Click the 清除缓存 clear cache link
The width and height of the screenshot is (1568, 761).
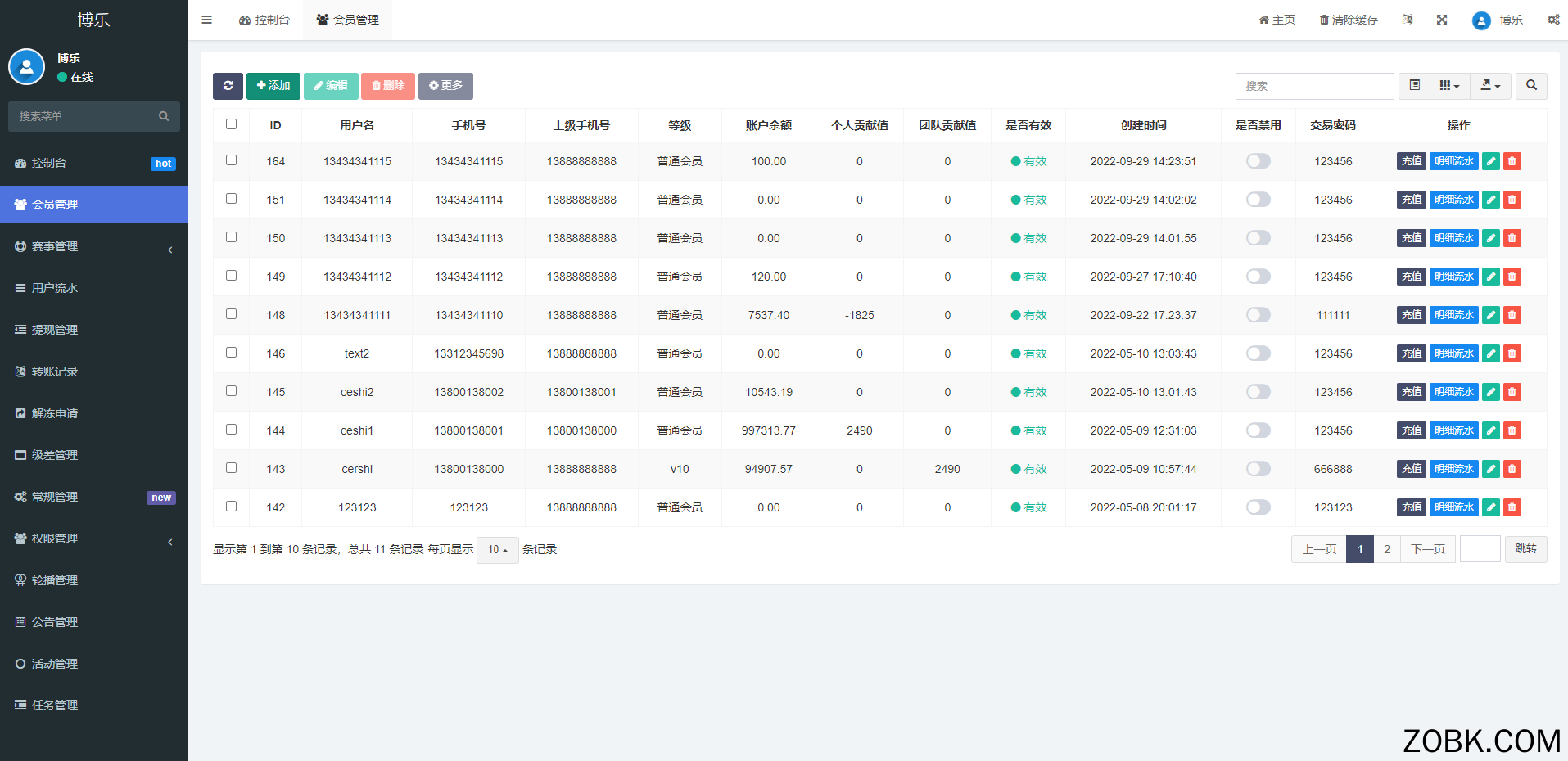[1349, 20]
